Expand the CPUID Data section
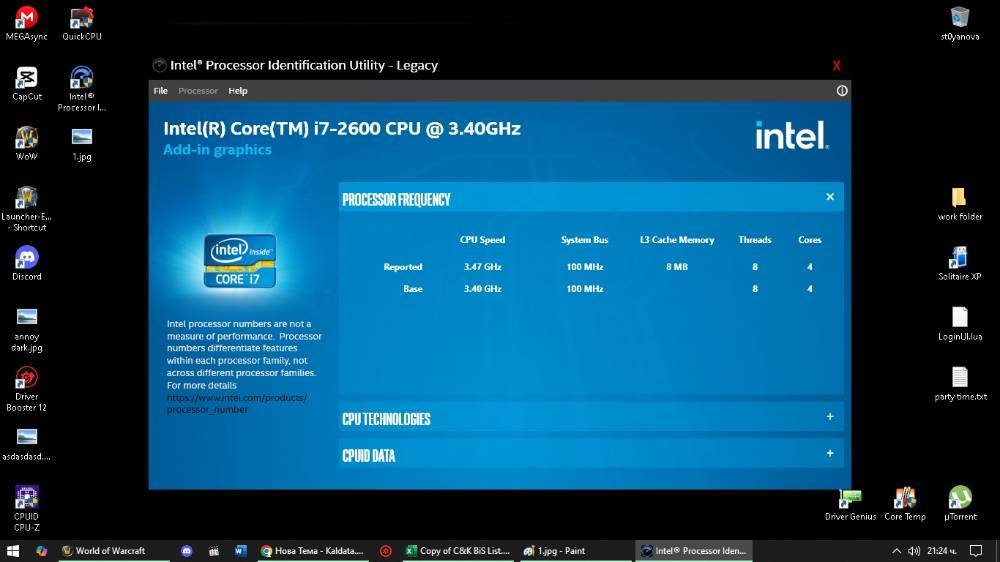Viewport: 1000px width, 562px height. point(830,454)
